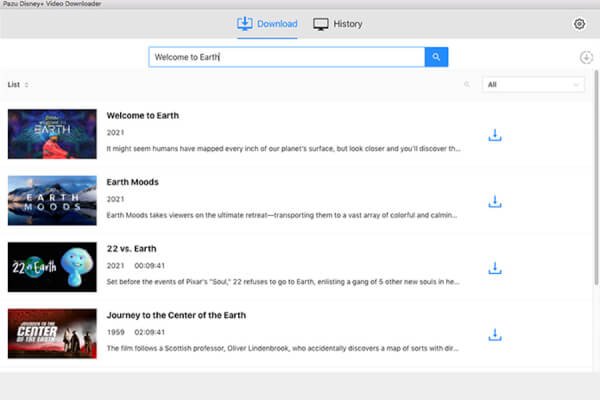This screenshot has height=400, width=600.
Task: Switch to the Download tab
Action: tap(267, 24)
